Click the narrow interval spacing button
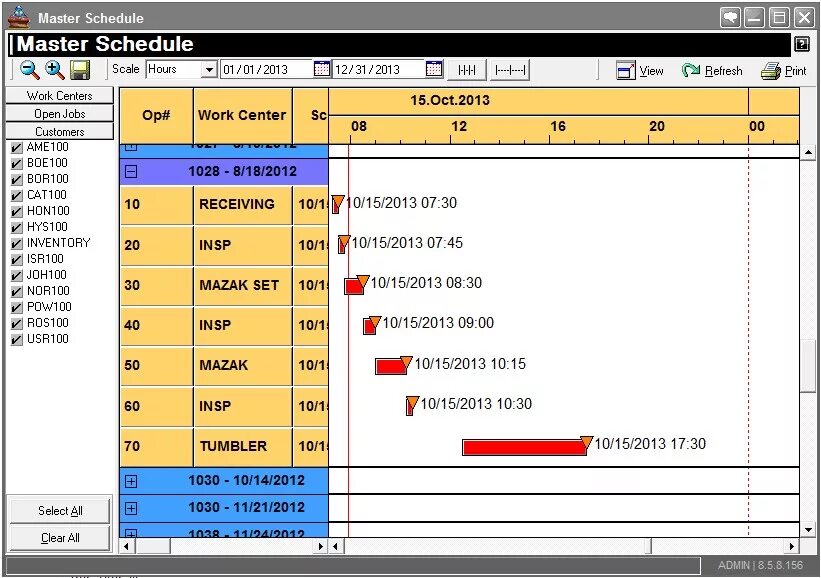821x578 pixels. [467, 70]
